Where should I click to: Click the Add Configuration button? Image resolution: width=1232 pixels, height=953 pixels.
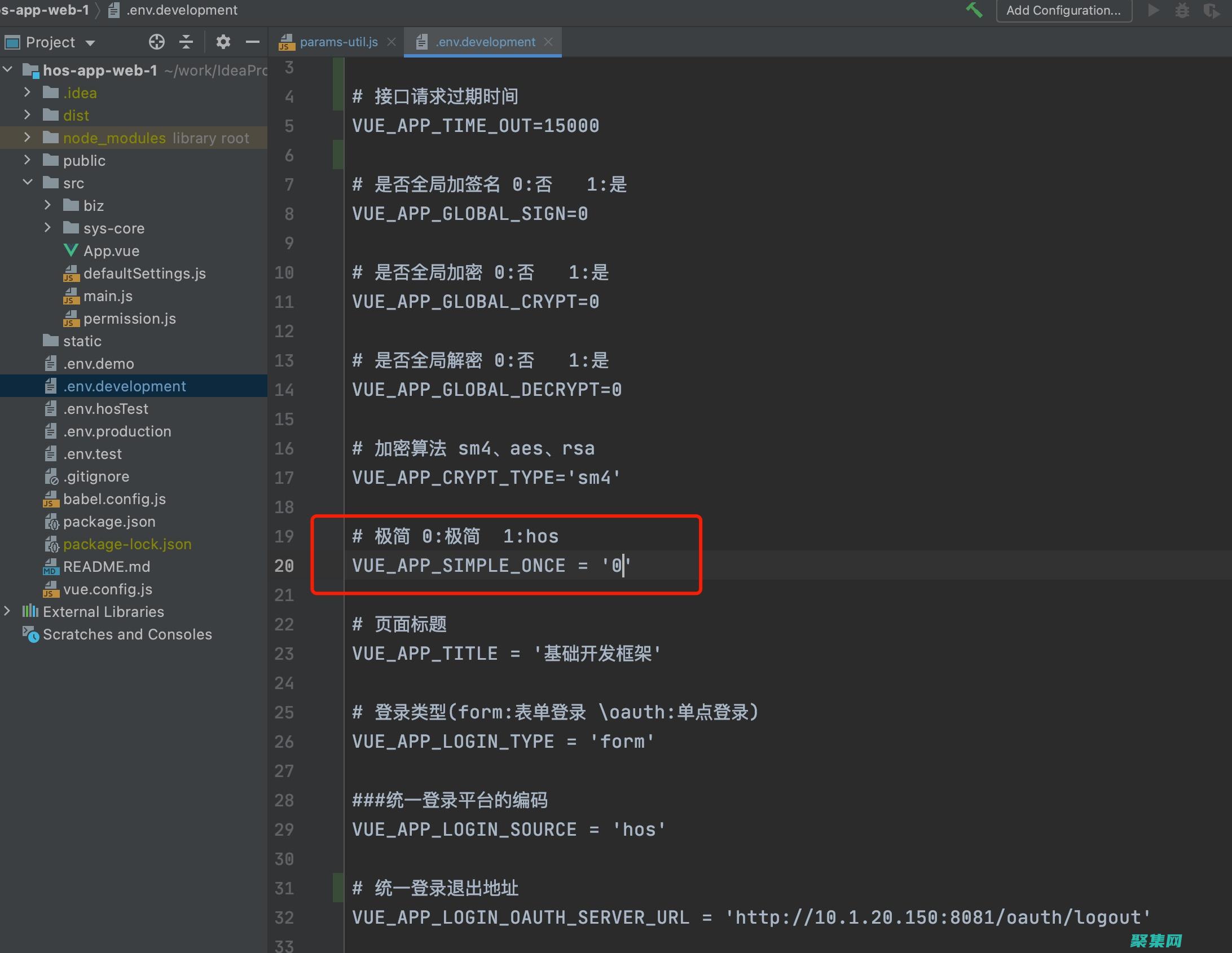coord(1063,10)
